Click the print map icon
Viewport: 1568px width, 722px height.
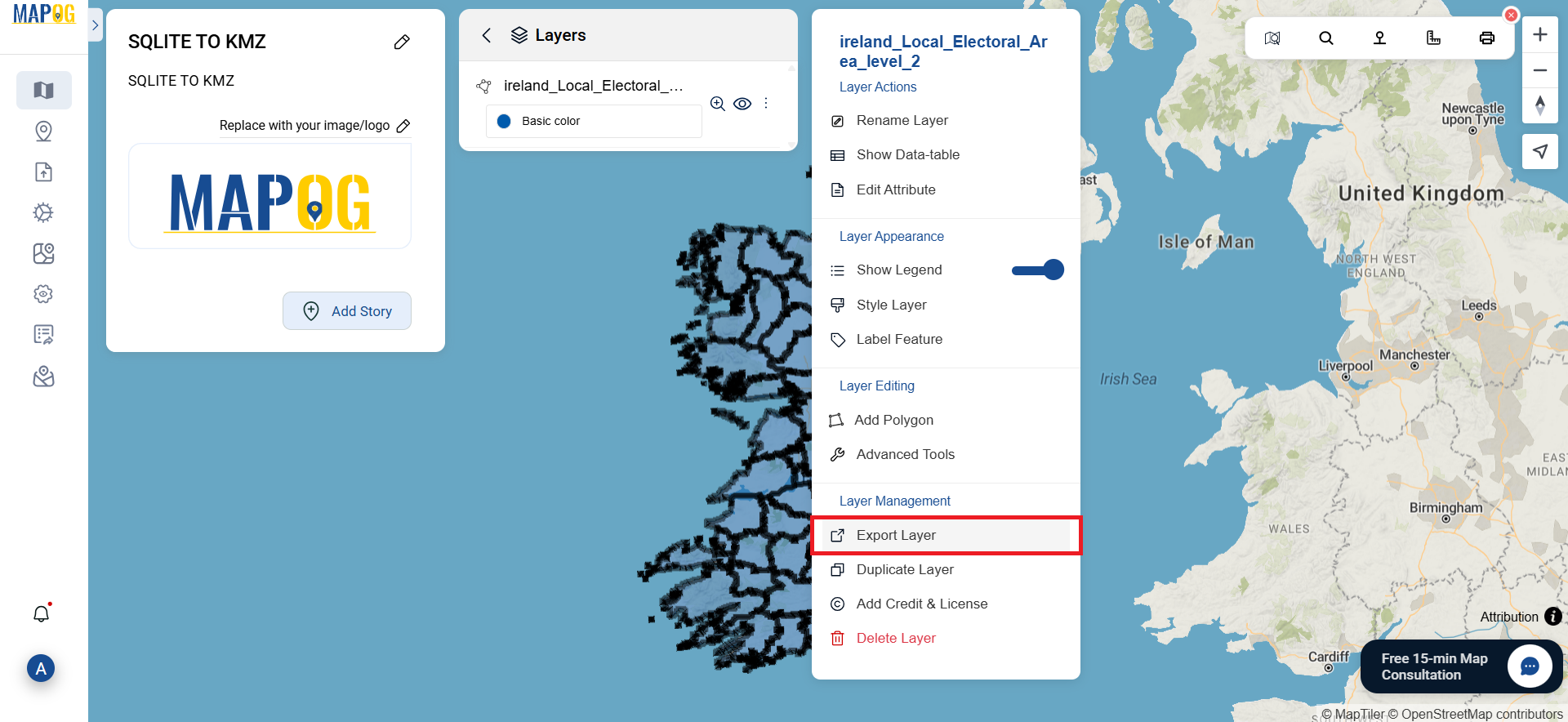[1486, 38]
